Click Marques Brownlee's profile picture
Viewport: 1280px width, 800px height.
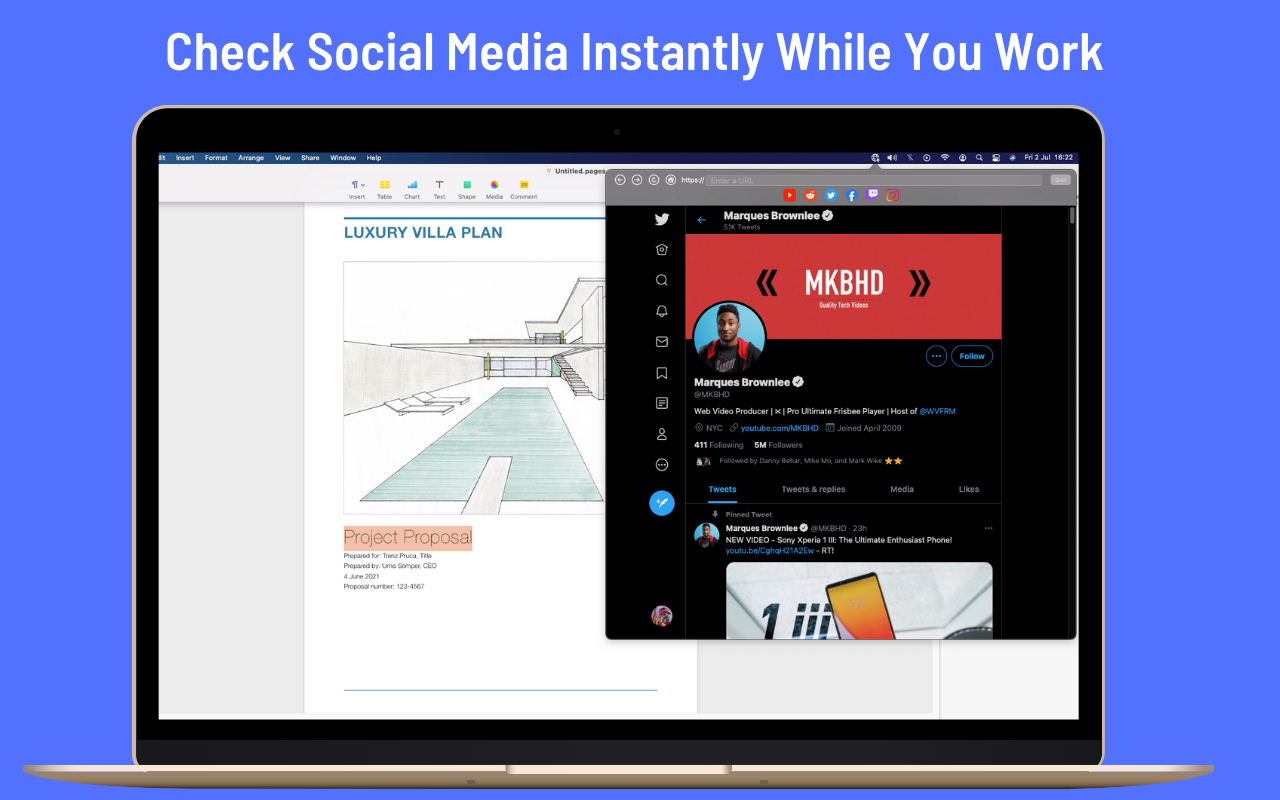pos(729,338)
